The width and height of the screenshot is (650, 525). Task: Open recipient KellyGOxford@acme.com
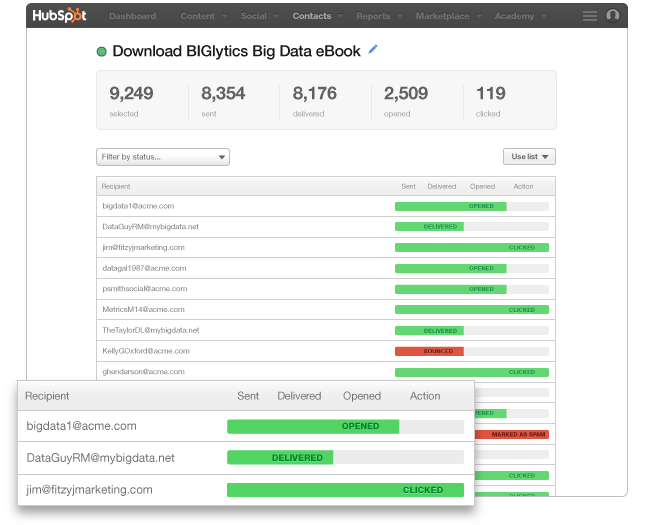(x=146, y=351)
